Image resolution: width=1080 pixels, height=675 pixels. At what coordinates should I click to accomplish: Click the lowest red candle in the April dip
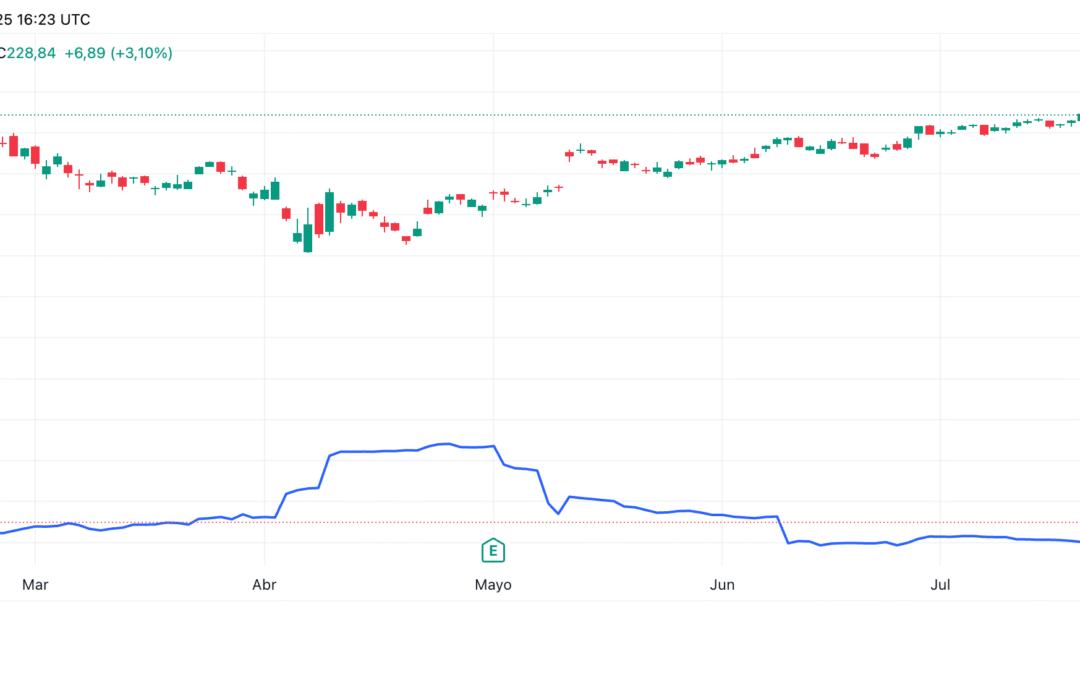[x=406, y=238]
